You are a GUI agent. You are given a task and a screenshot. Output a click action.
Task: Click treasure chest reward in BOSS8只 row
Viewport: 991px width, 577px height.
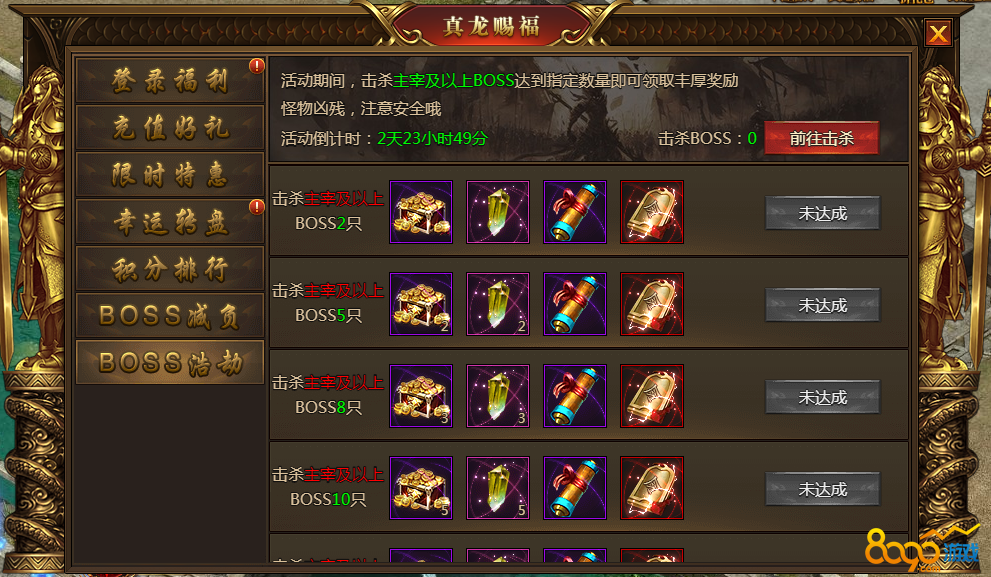421,396
